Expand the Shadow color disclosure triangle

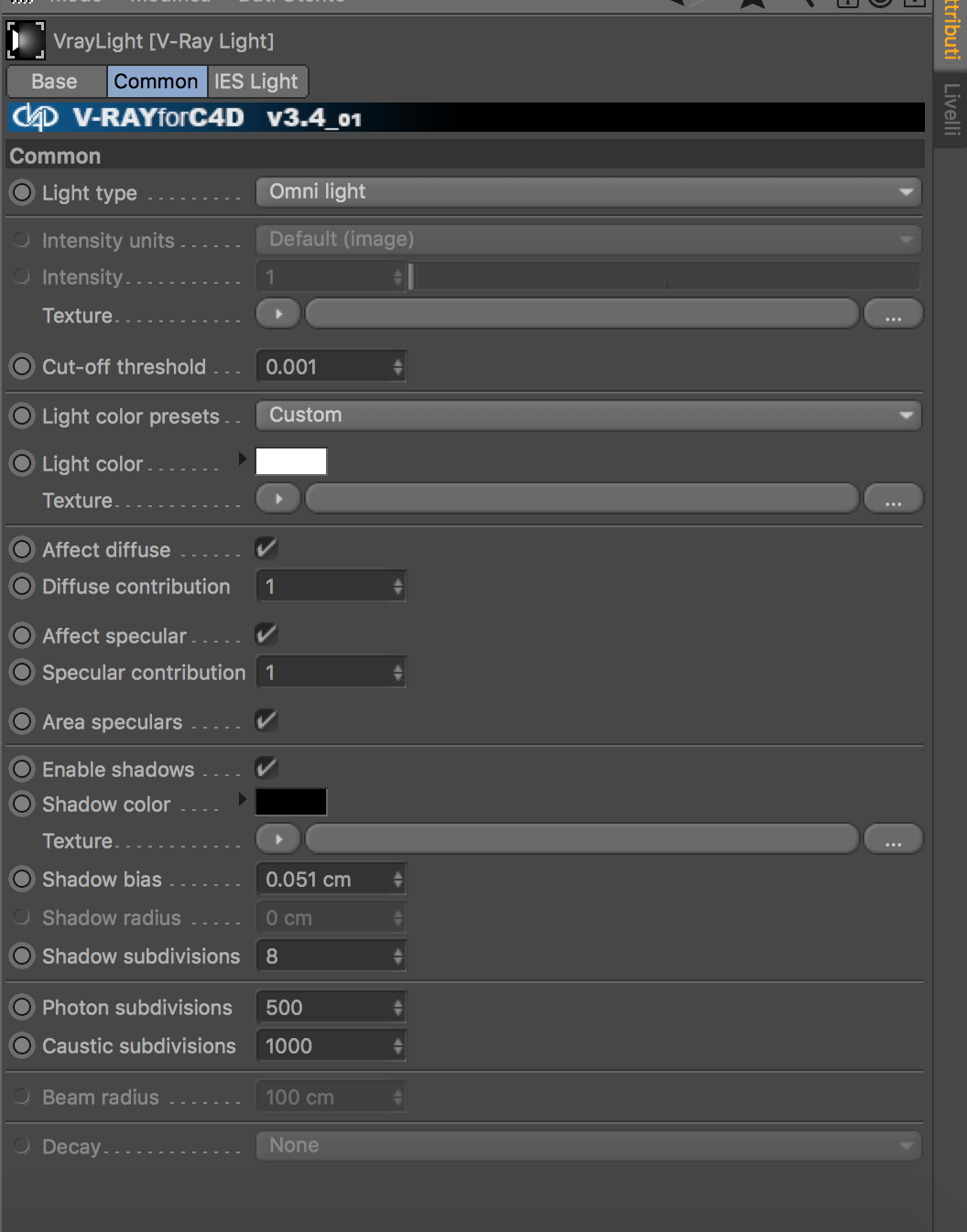pyautogui.click(x=243, y=798)
